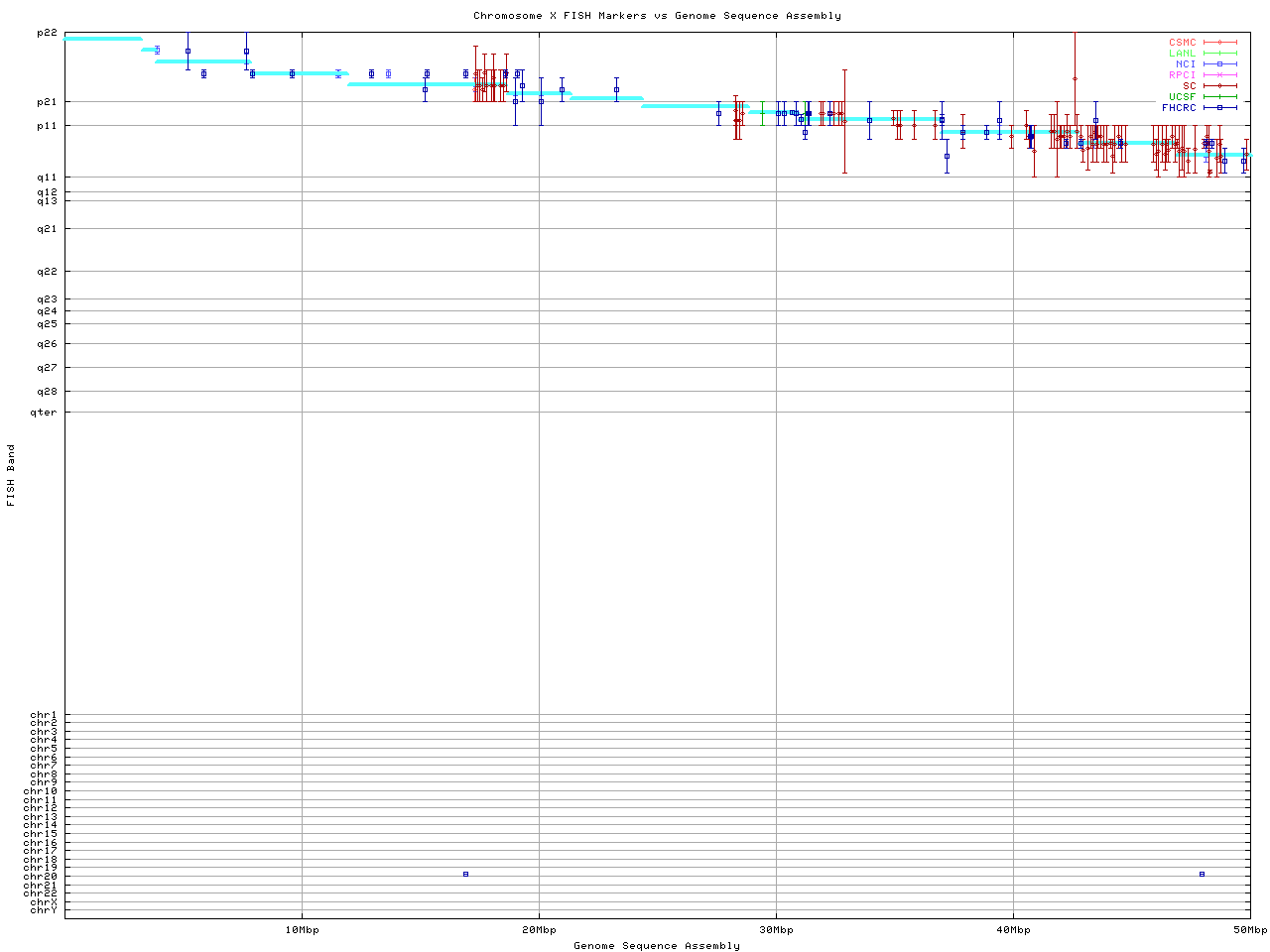
Task: Select the UCSF legend entry text
Action: [1182, 97]
